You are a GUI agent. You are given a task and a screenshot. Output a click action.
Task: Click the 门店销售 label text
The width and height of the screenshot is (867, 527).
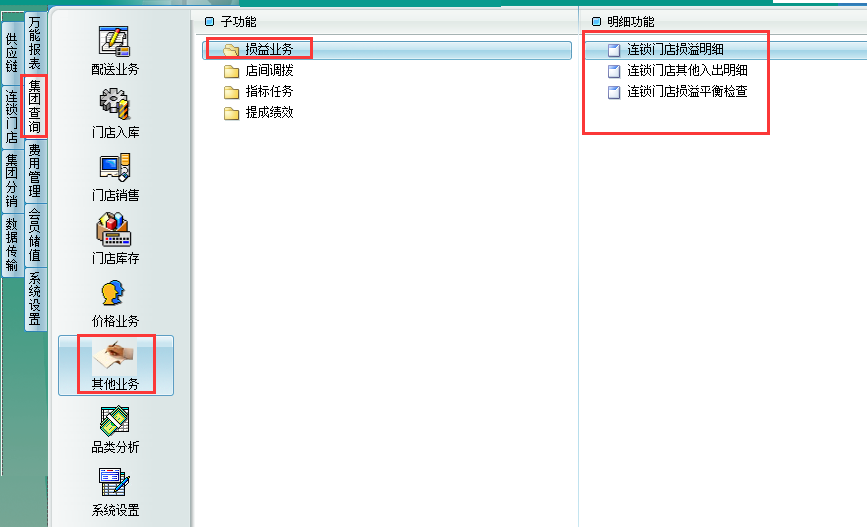[x=115, y=195]
